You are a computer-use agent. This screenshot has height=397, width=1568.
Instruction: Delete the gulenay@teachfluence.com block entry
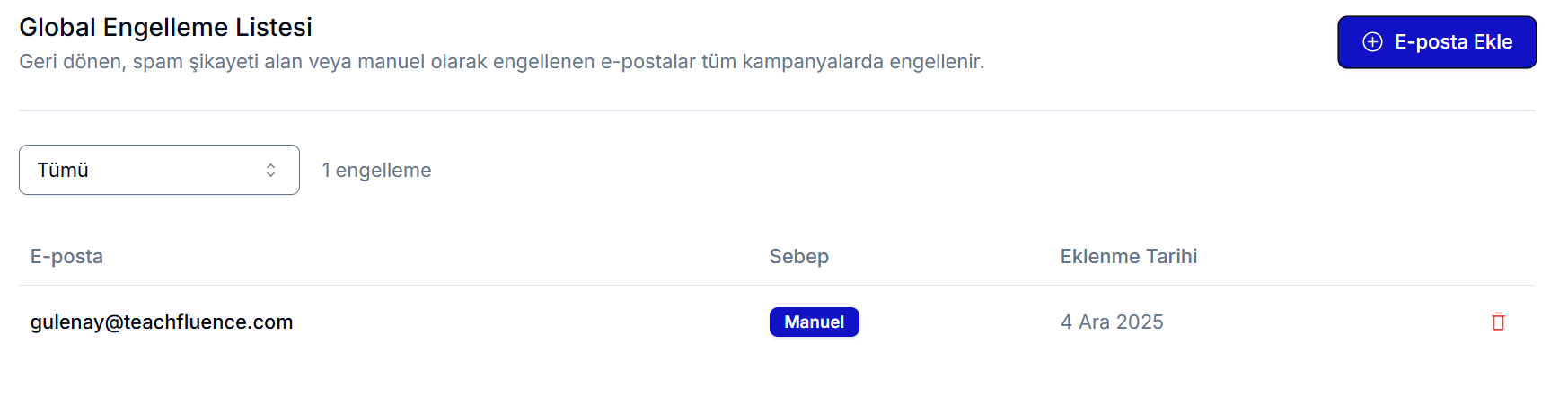coord(1498,322)
